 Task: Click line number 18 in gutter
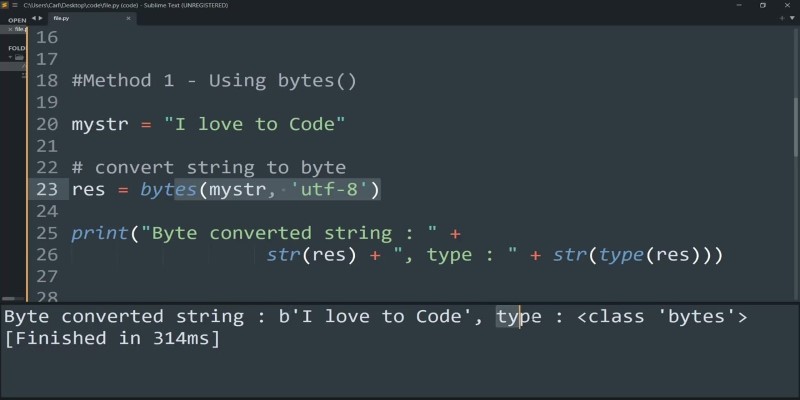click(x=47, y=81)
